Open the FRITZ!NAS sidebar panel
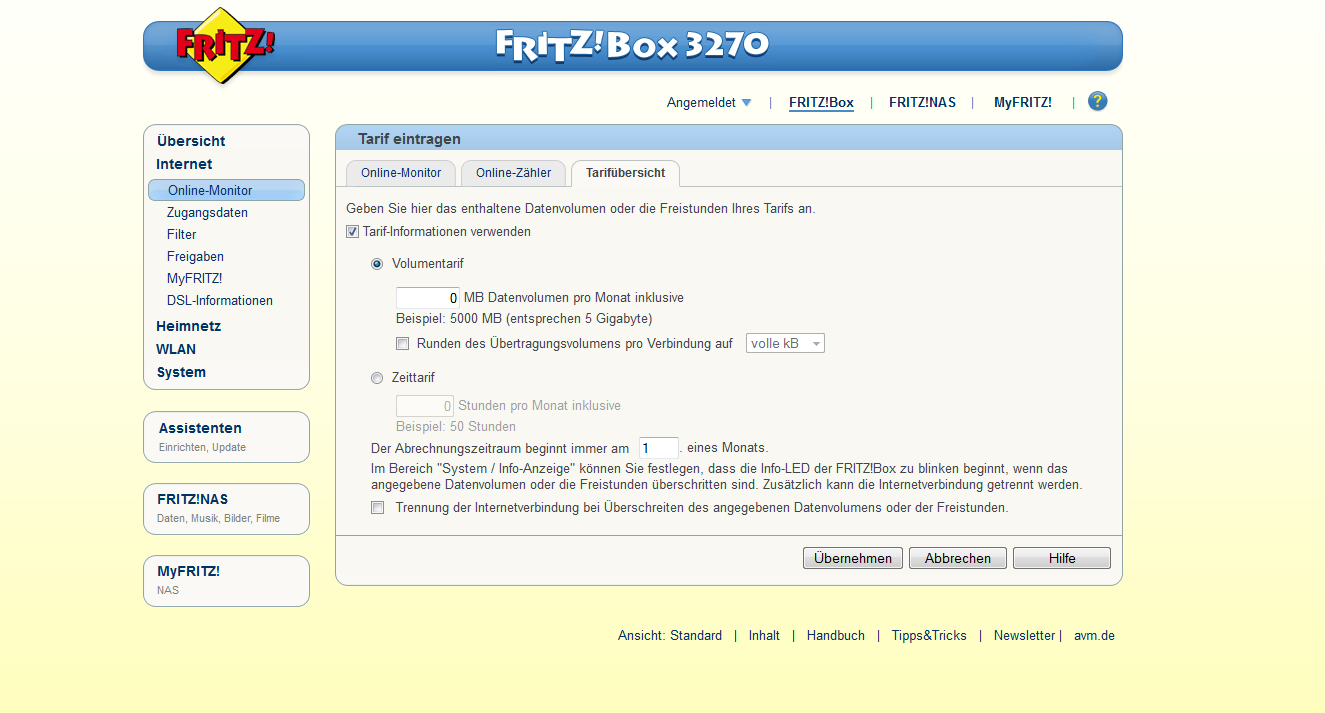 click(226, 509)
